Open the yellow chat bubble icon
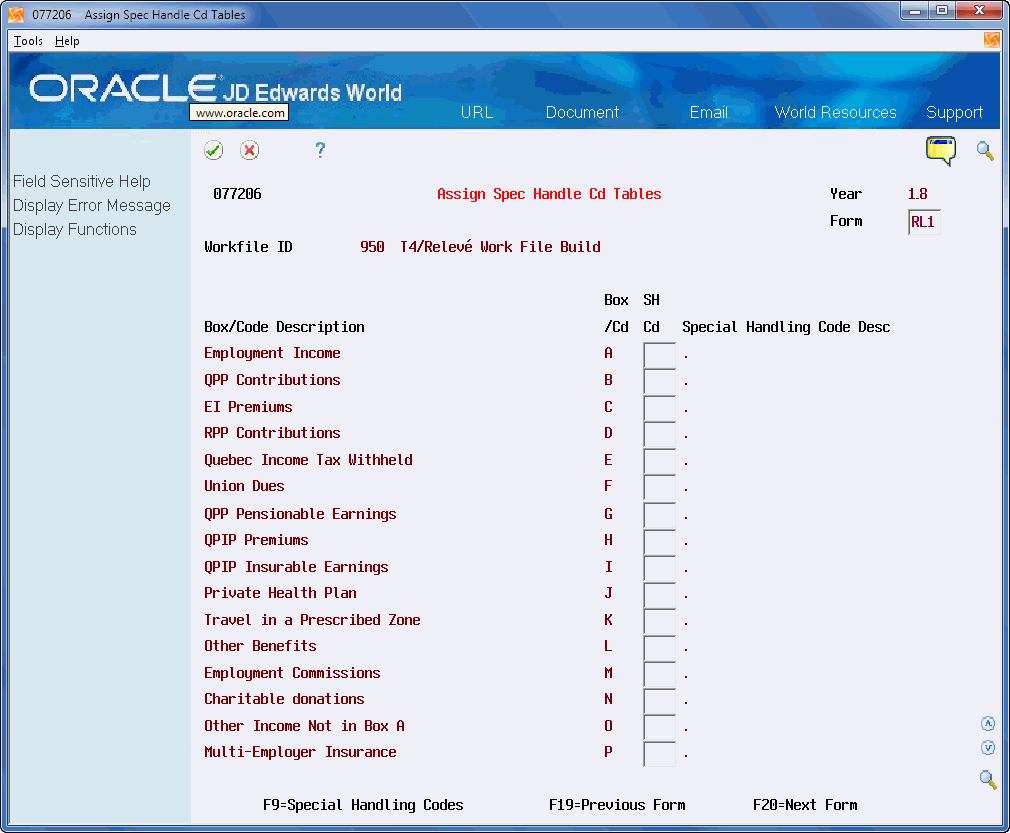Screen dimensions: 1010x833 point(941,151)
